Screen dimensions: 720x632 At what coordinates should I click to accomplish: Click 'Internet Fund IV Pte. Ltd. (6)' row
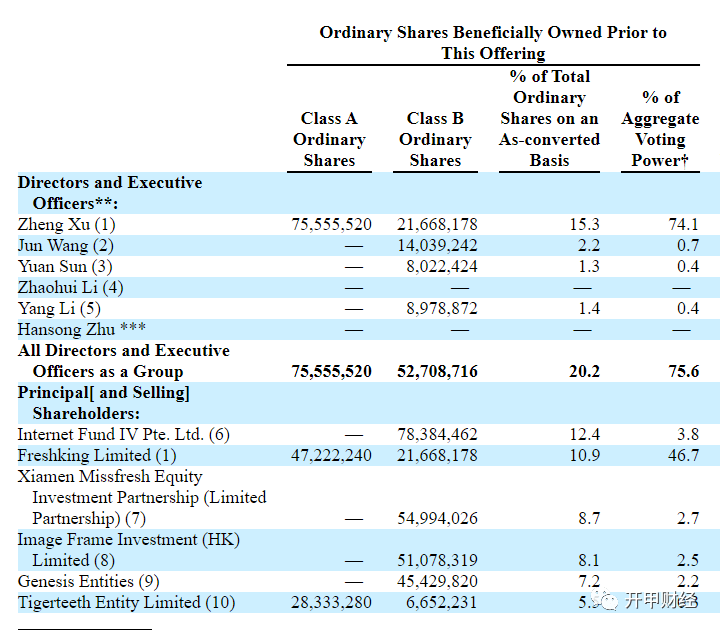point(124,434)
